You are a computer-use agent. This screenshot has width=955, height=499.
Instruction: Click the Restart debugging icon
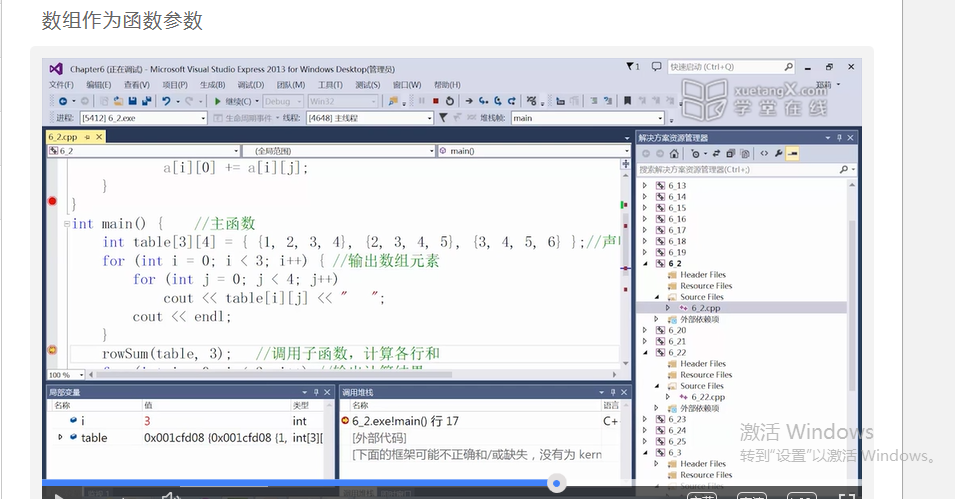[x=450, y=101]
